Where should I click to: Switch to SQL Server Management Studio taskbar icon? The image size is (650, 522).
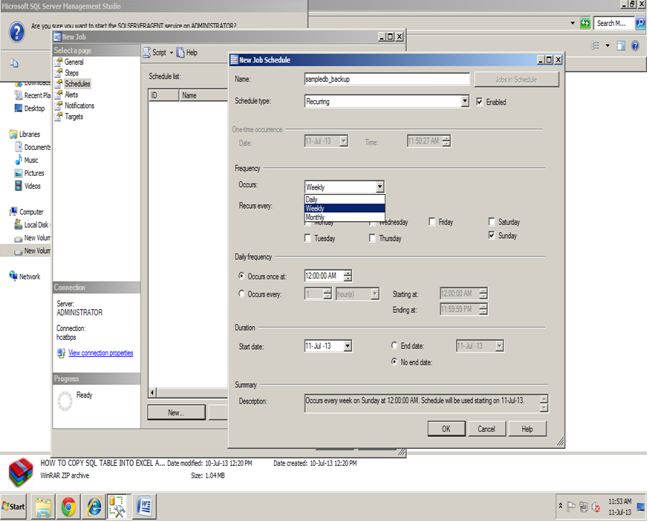coord(119,506)
